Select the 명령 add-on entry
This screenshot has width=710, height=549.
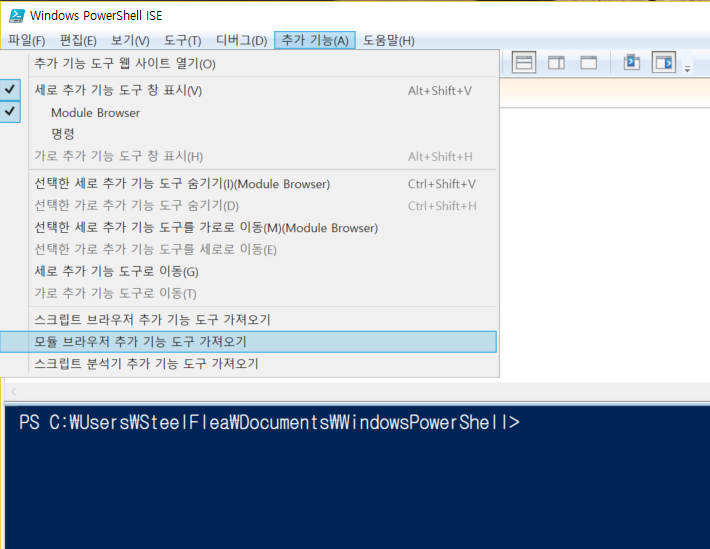click(x=249, y=134)
